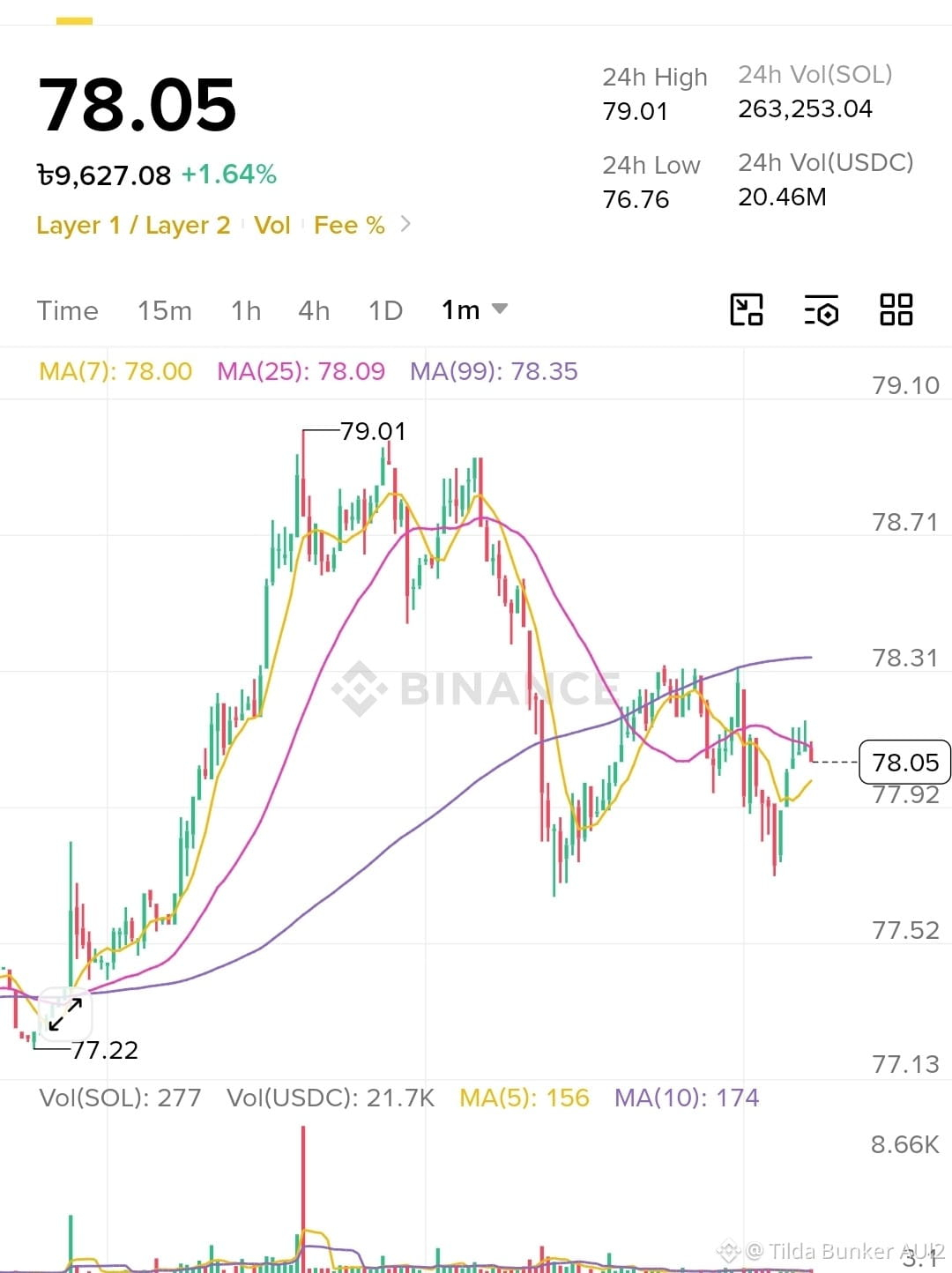This screenshot has height=1273, width=952.
Task: Select the 15m interval tab
Action: coord(165,311)
